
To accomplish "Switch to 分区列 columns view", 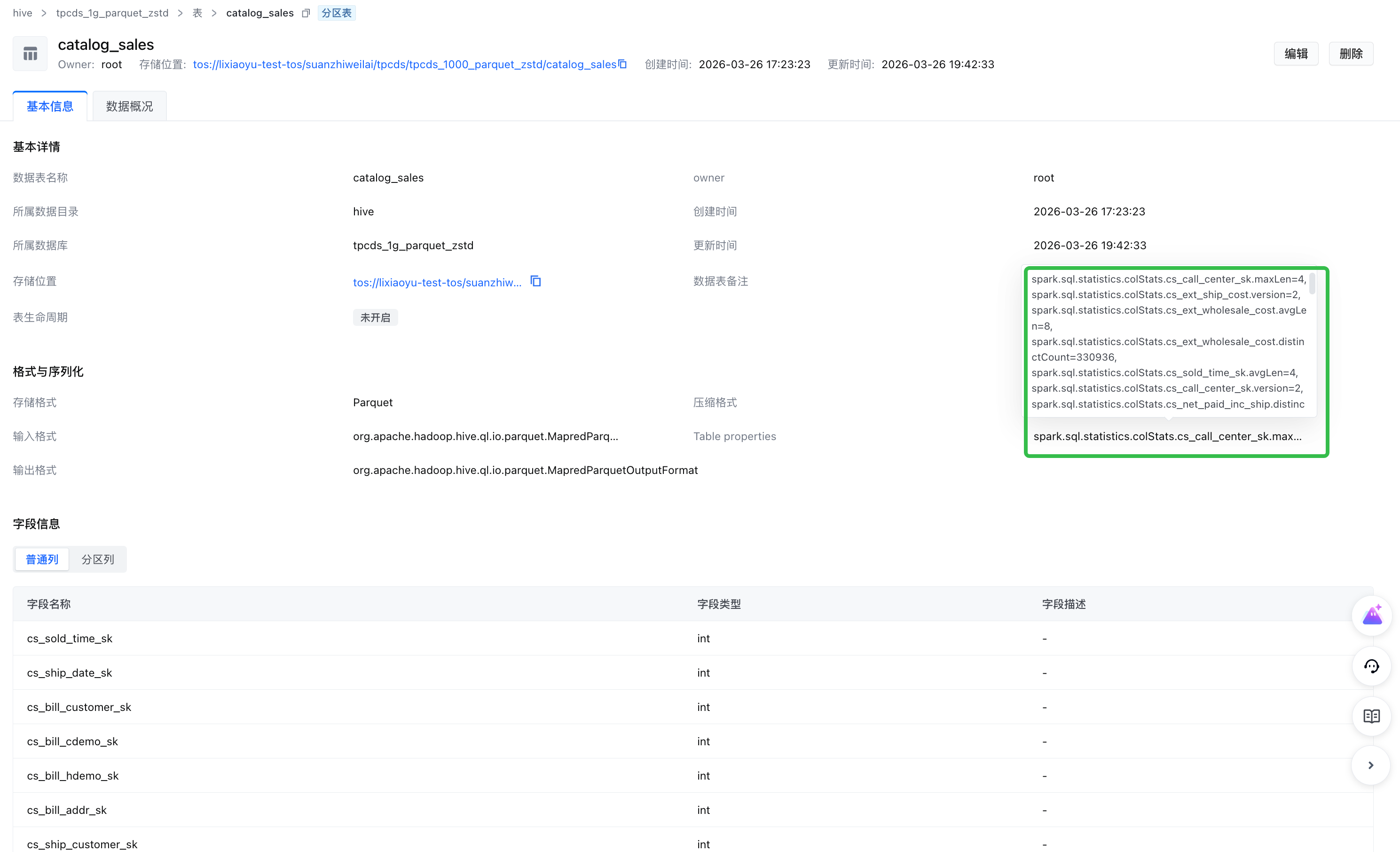I will point(98,559).
